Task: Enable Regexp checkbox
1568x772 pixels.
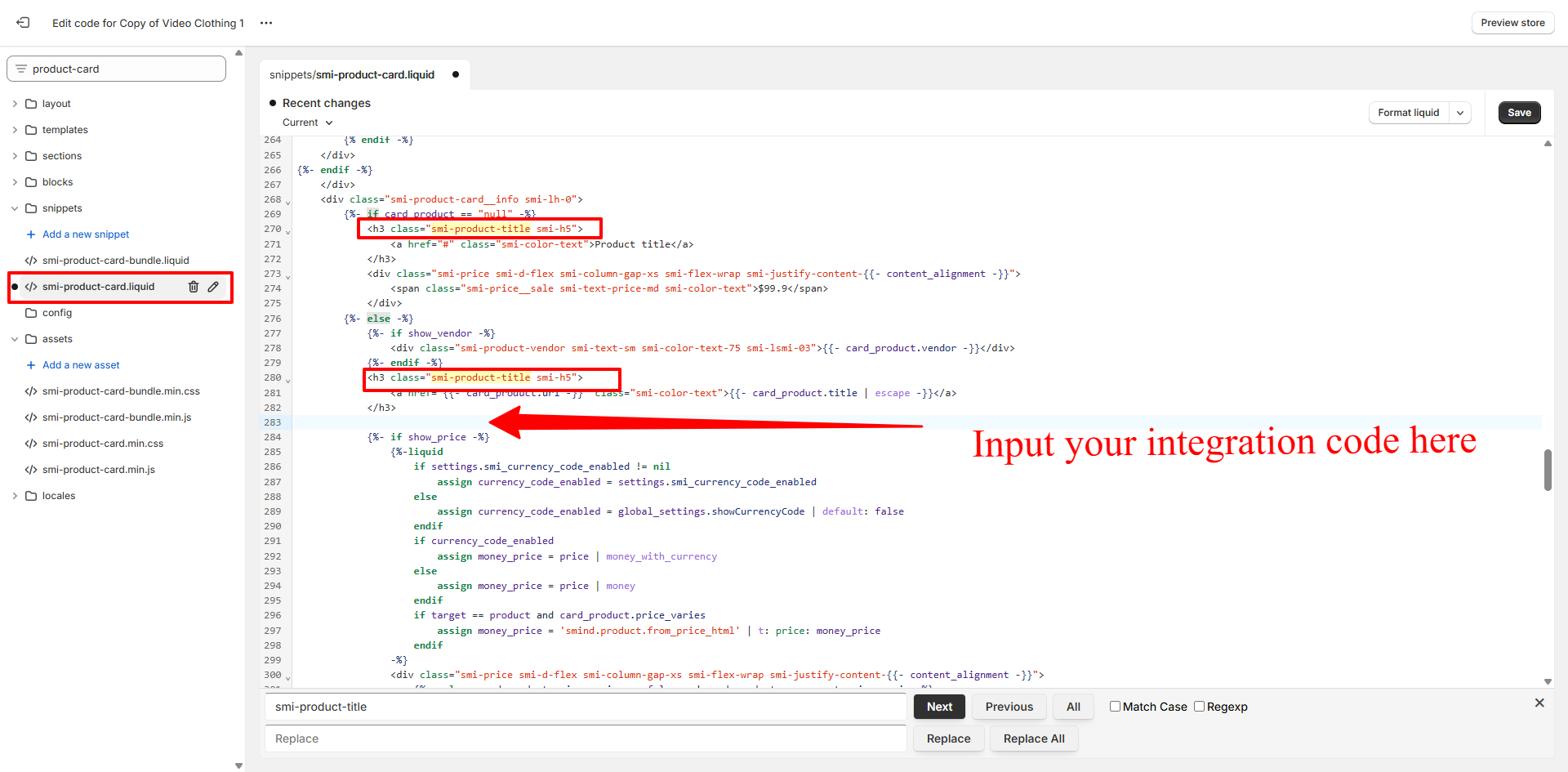Action: point(1199,707)
